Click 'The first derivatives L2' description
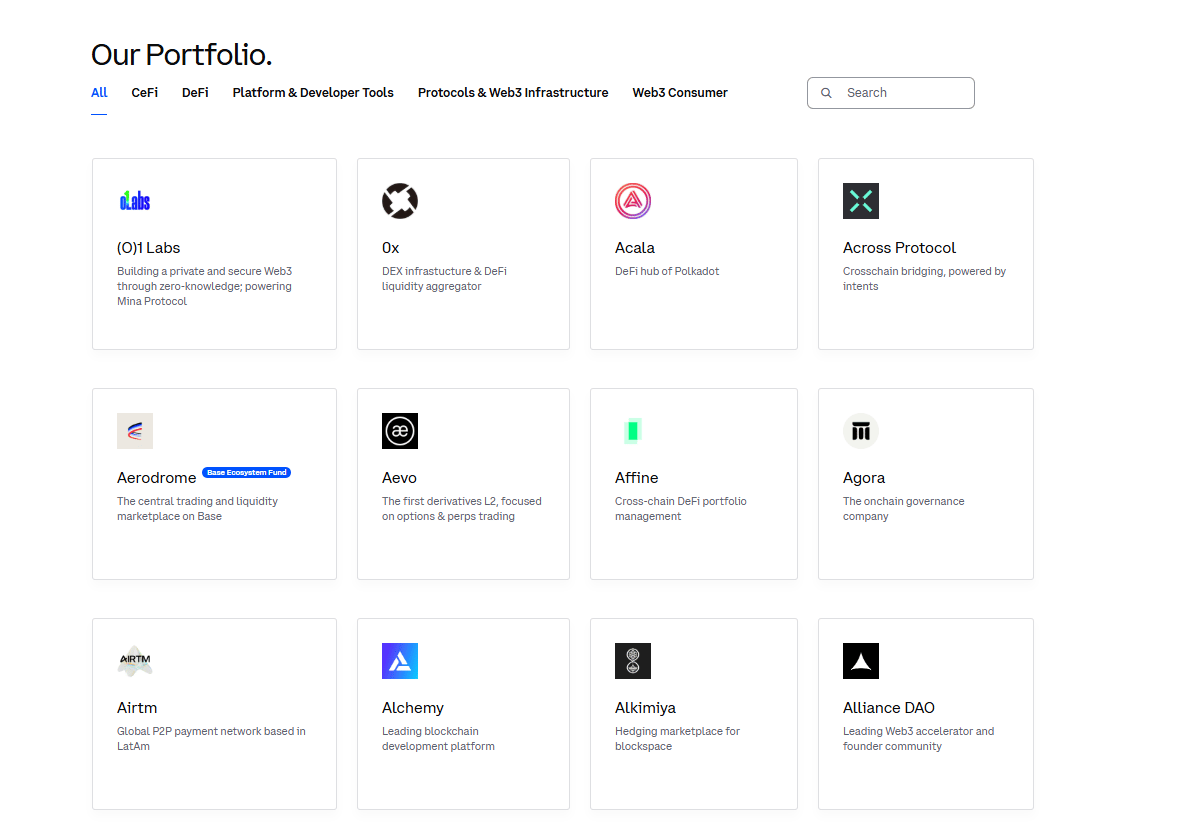This screenshot has width=1181, height=831. (x=462, y=509)
